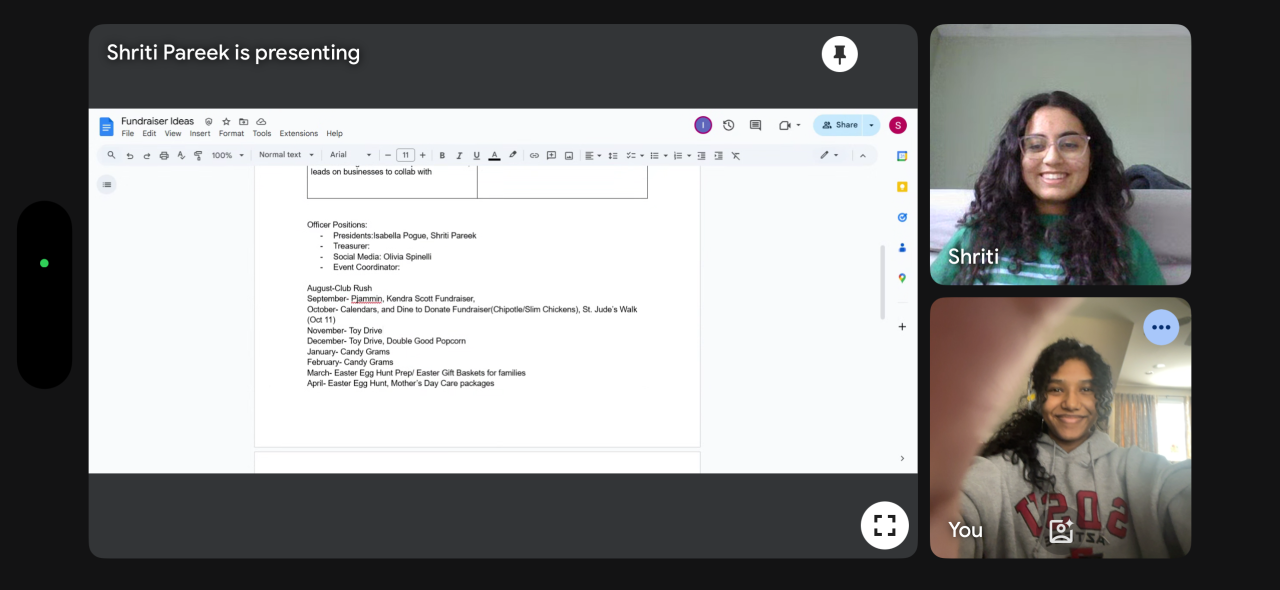Toggle bold formatting
Viewport: 1280px width, 590px height.
[x=442, y=155]
